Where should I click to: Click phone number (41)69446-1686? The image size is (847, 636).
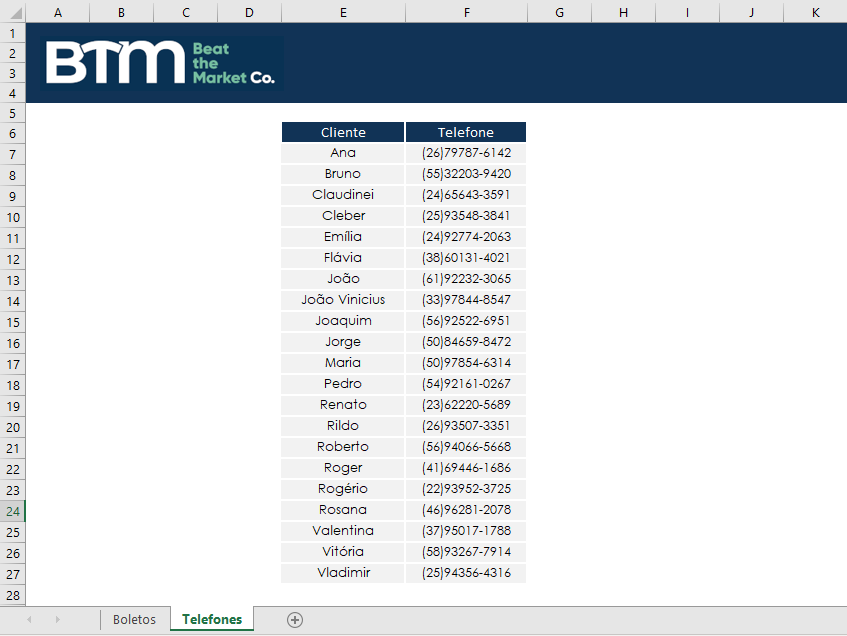(x=466, y=468)
